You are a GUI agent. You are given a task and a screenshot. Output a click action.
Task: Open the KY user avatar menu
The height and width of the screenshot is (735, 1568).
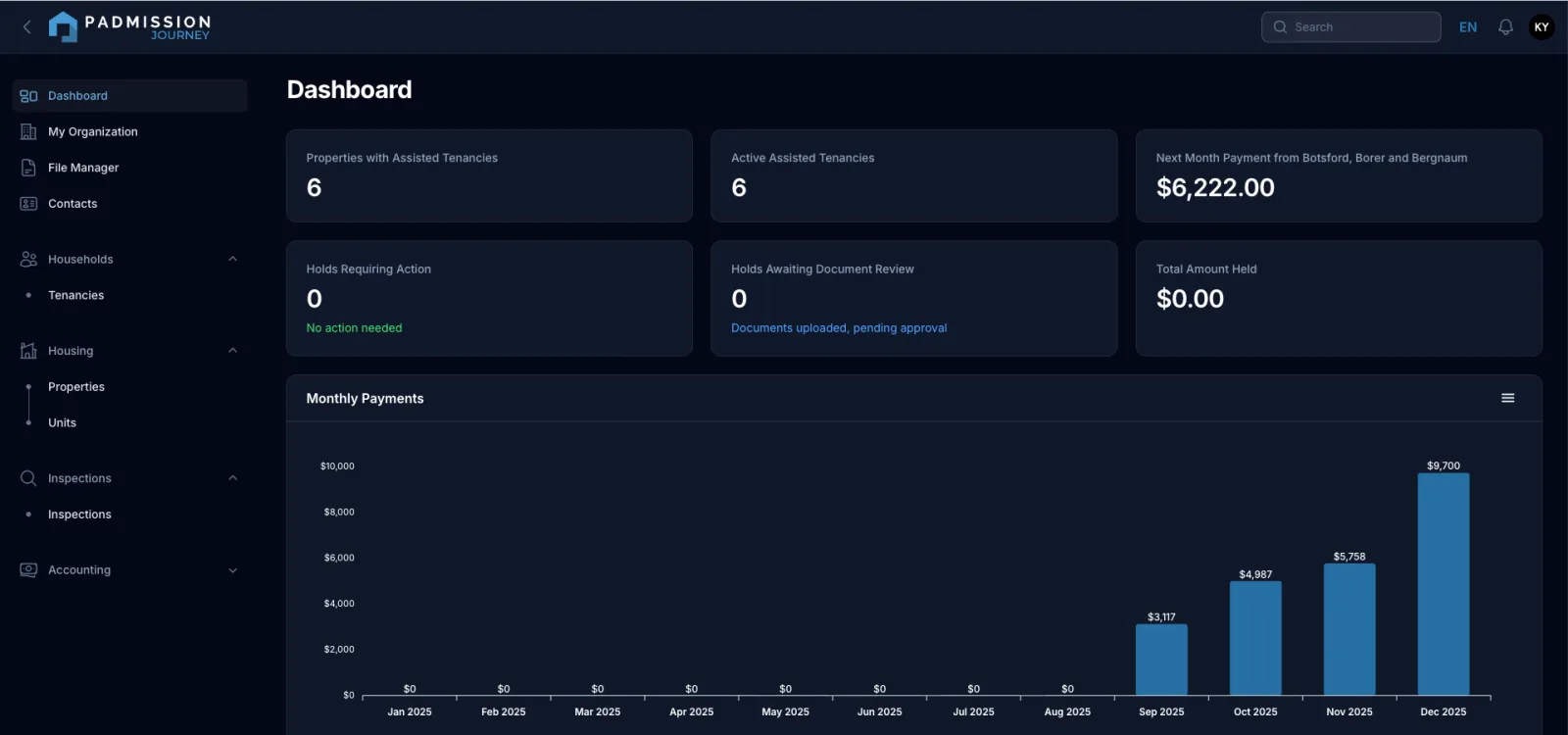pos(1542,27)
